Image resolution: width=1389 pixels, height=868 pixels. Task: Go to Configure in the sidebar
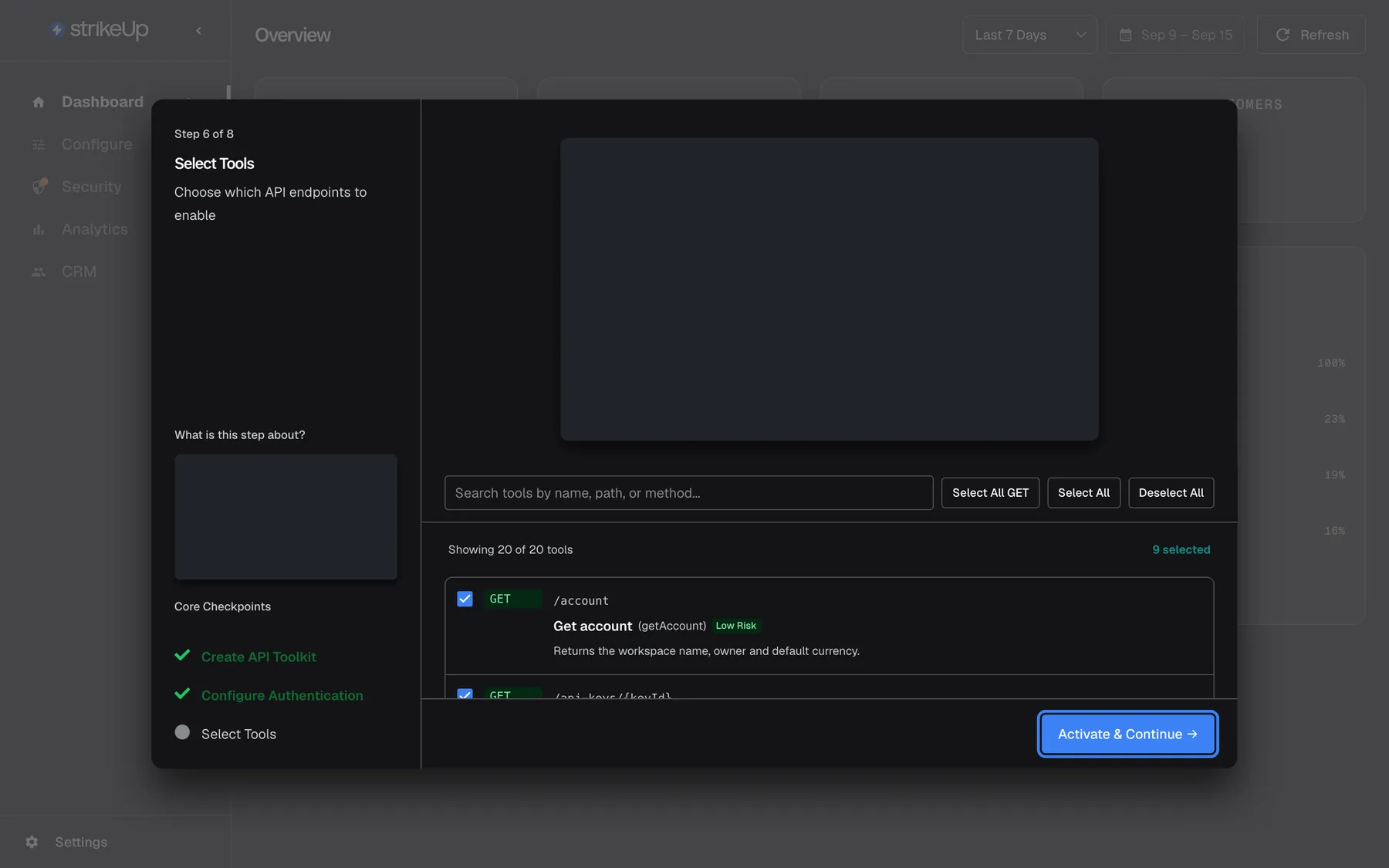(x=97, y=144)
